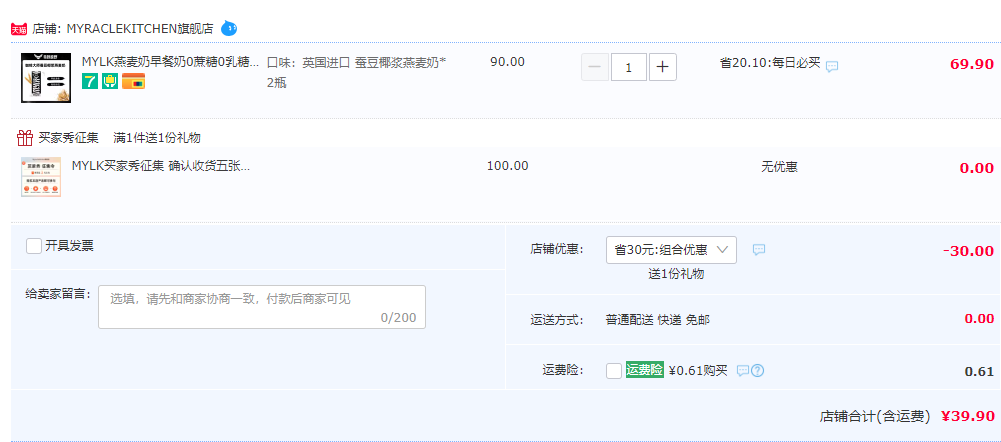Screen dimensions: 1001x442
Task: Click the green shield service icon
Action: (110, 81)
